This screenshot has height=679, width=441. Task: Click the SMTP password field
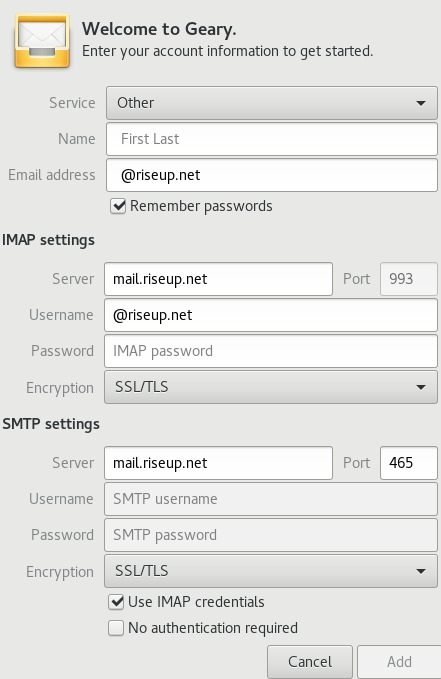[271, 535]
